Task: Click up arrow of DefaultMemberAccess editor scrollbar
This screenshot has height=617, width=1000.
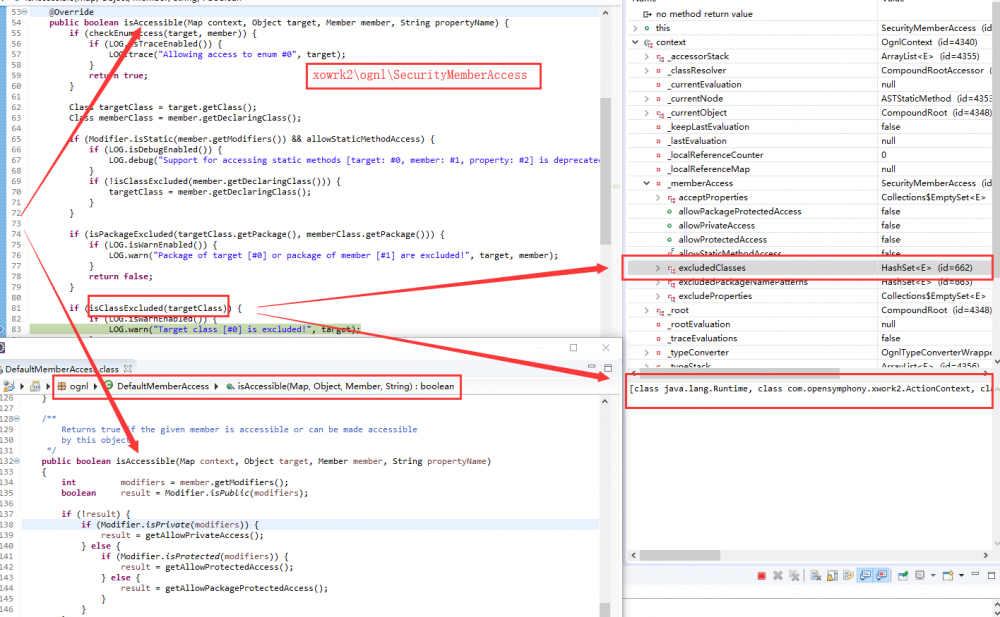Action: pyautogui.click(x=605, y=401)
